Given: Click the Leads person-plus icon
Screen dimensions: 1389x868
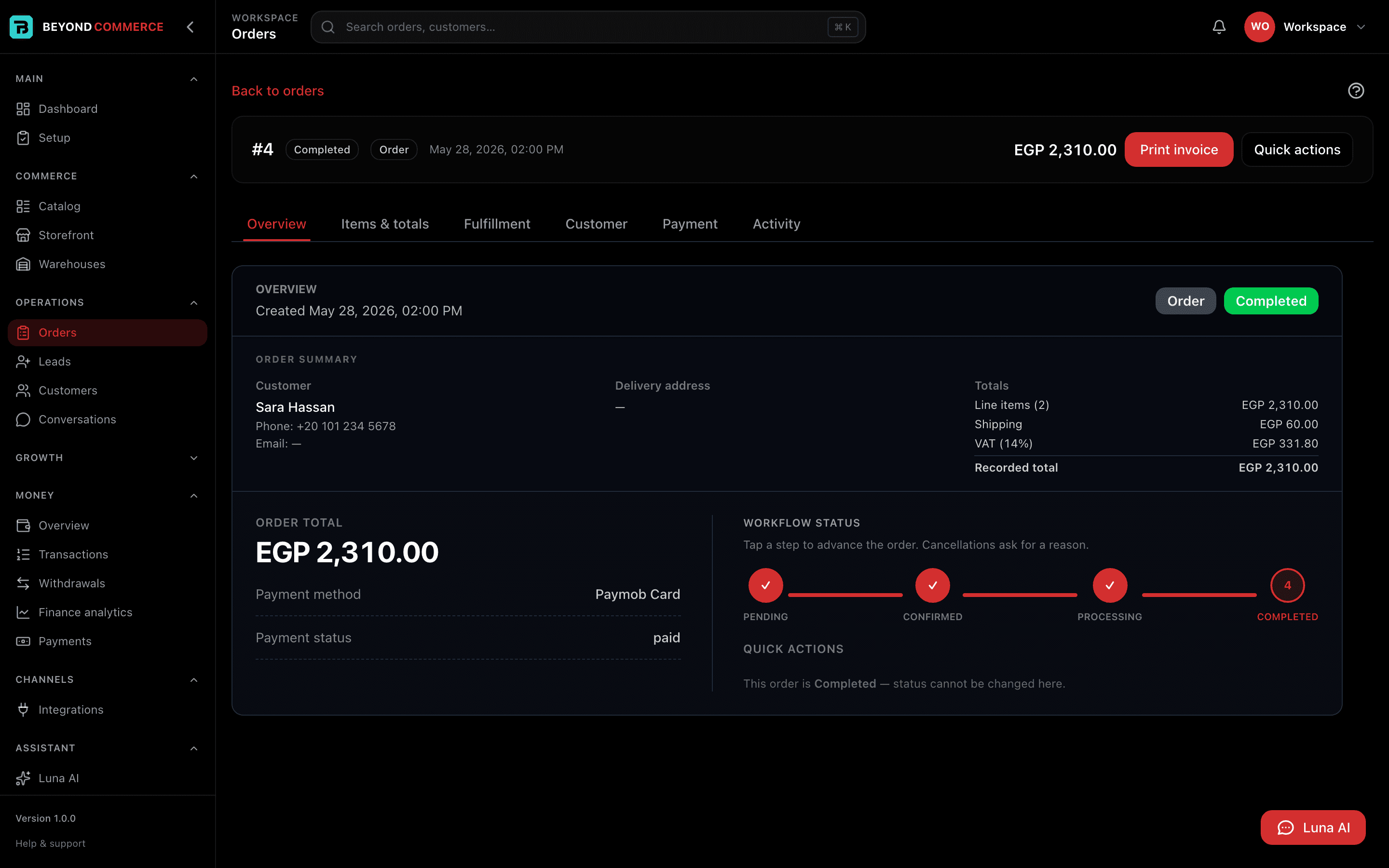Looking at the screenshot, I should (23, 362).
